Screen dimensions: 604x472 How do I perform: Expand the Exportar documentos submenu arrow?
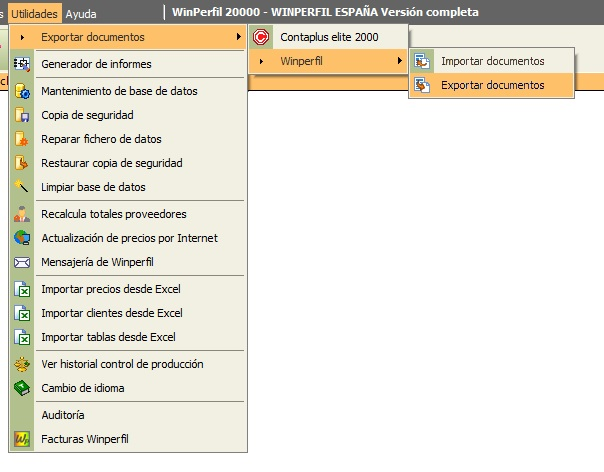pos(239,37)
